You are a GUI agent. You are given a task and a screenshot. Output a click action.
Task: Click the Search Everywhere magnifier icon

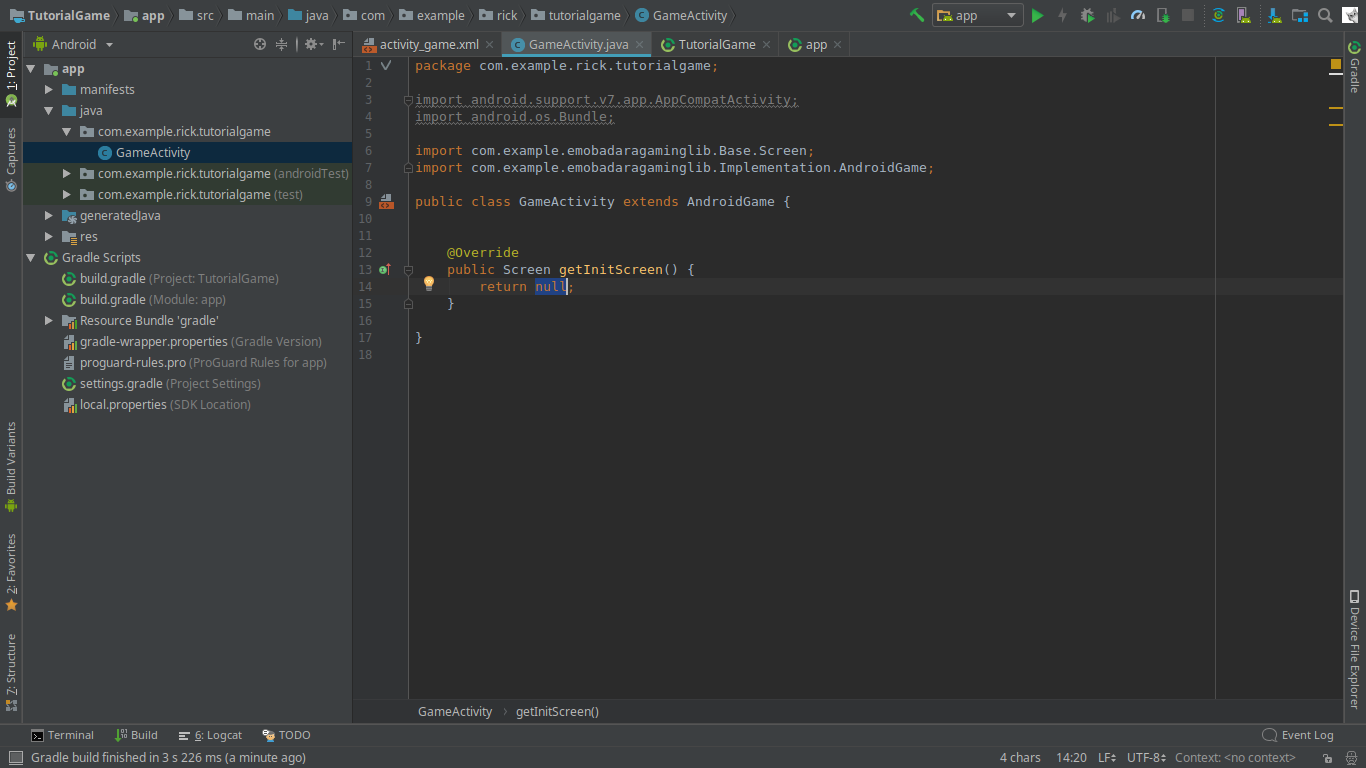pos(1325,15)
